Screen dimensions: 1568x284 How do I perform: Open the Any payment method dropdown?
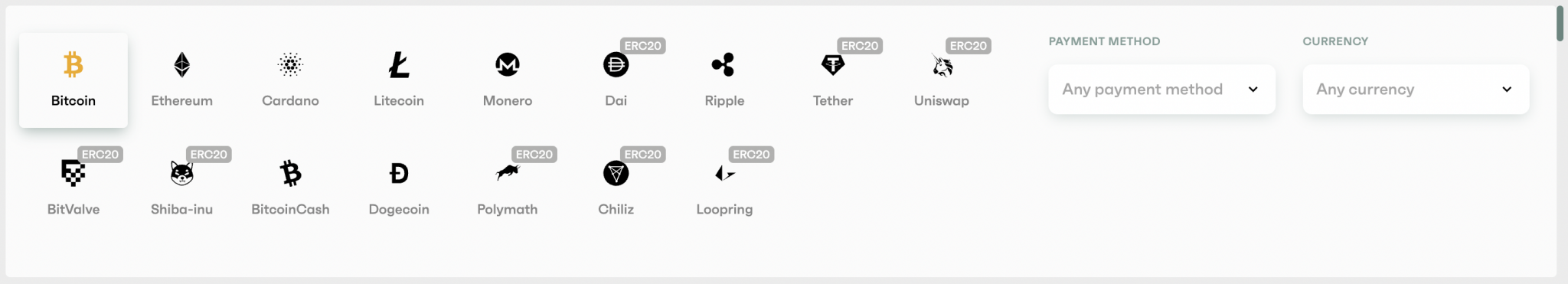coord(1161,90)
